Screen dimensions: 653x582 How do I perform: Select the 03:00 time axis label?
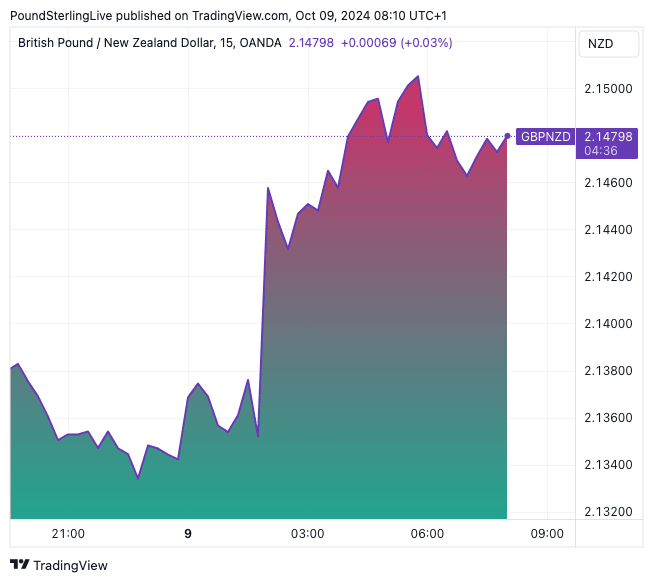308,534
